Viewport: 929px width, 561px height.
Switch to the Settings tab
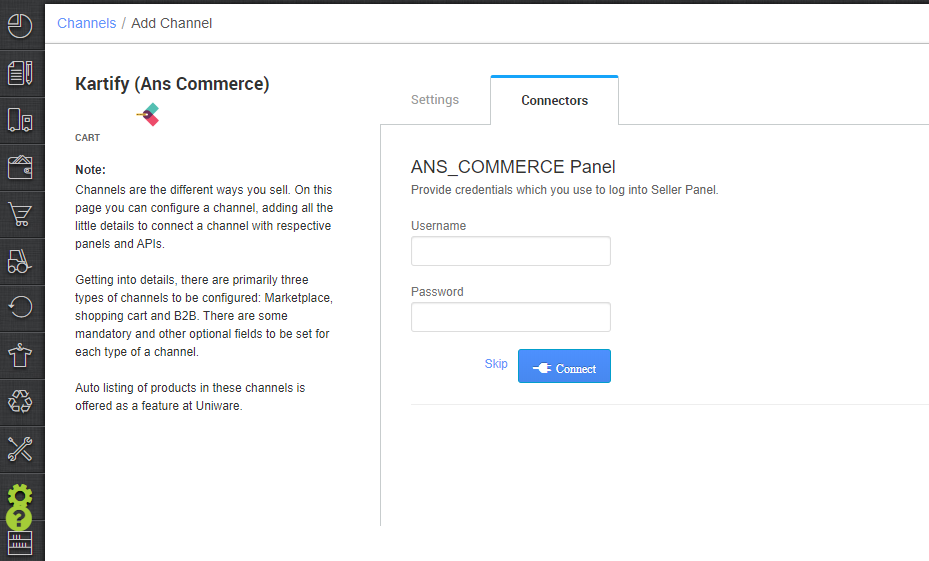(x=435, y=100)
